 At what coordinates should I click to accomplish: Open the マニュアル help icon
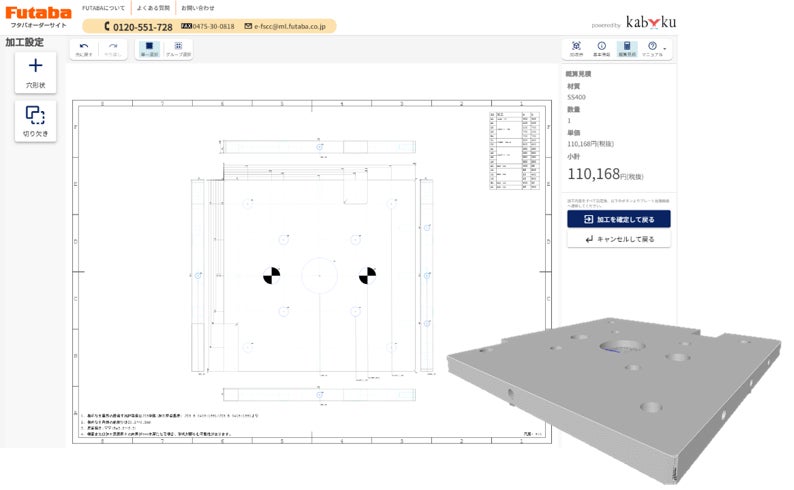pyautogui.click(x=652, y=48)
